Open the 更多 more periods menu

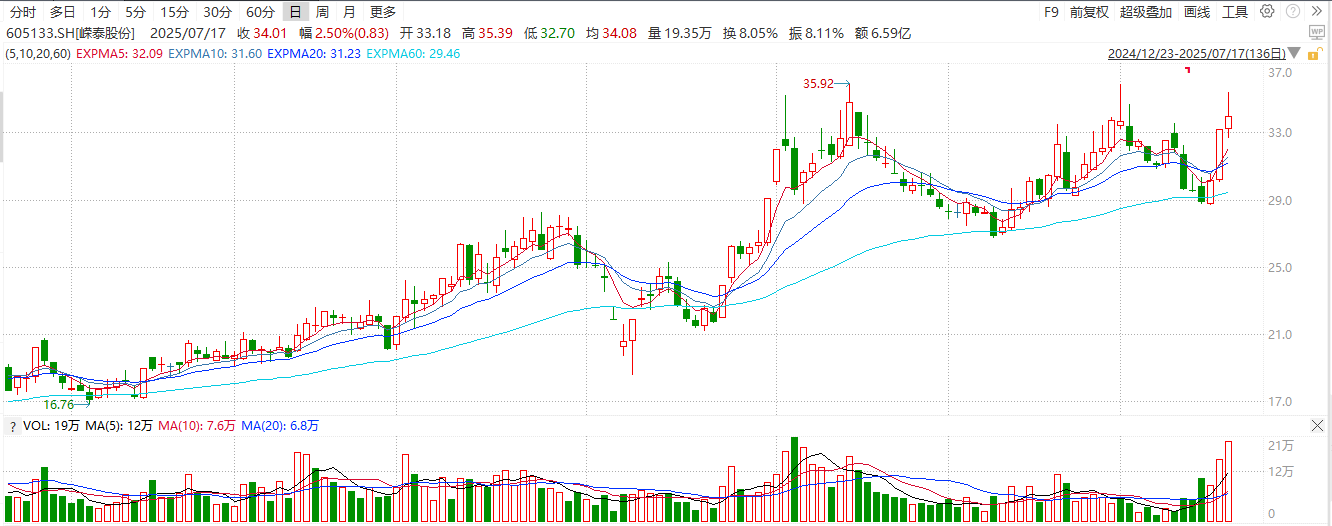tap(382, 12)
